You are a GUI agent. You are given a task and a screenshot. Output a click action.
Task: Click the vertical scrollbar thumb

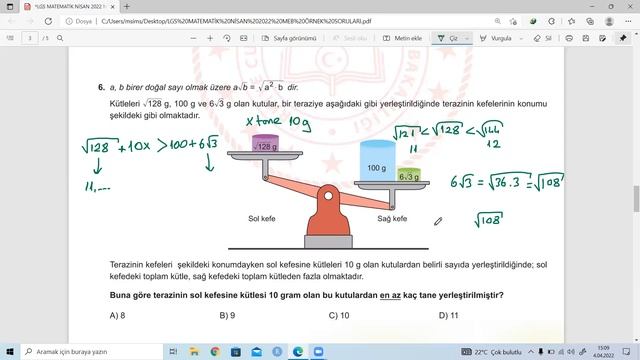tap(636, 198)
